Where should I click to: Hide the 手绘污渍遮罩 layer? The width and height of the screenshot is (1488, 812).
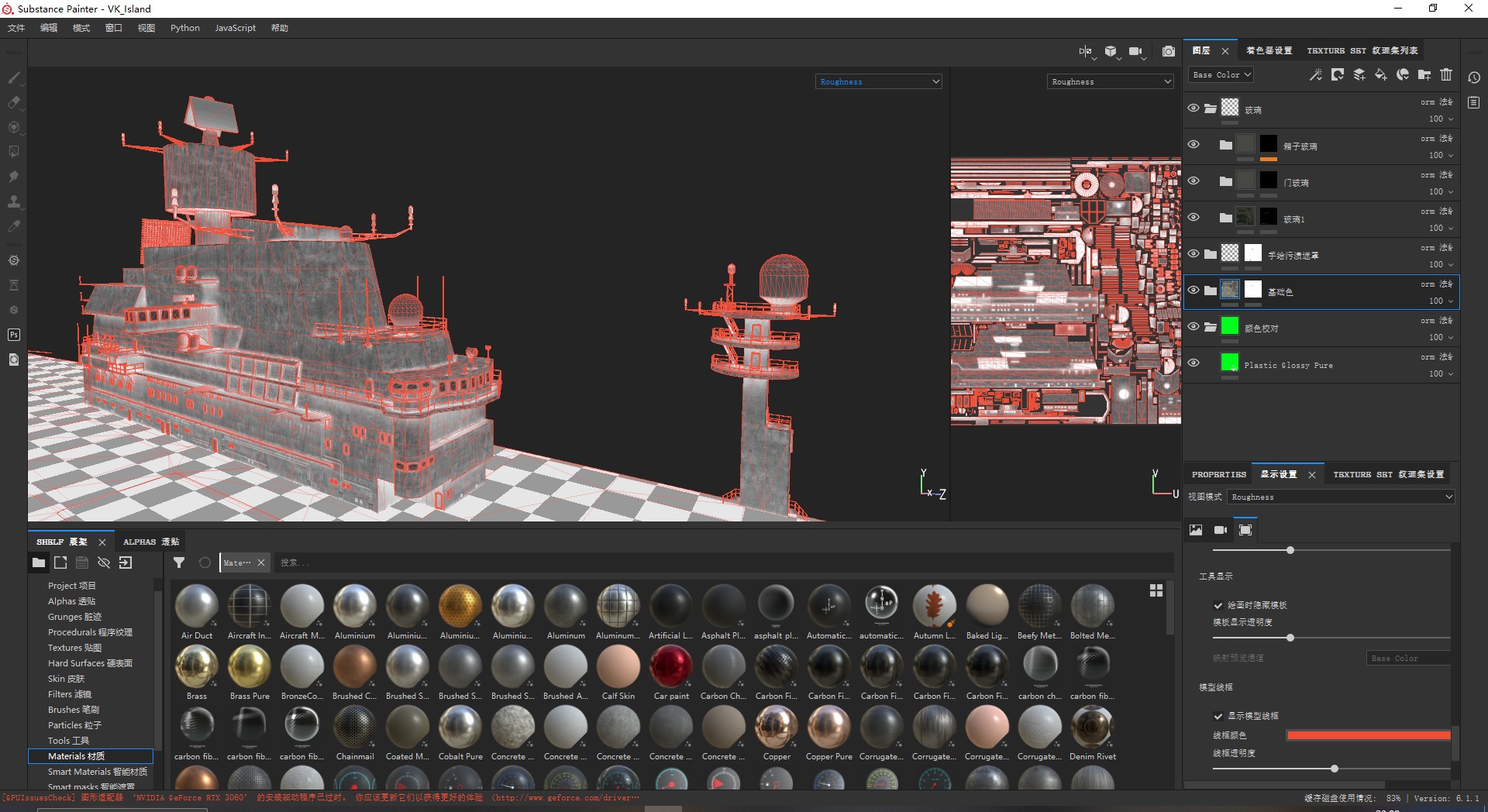pos(1193,253)
